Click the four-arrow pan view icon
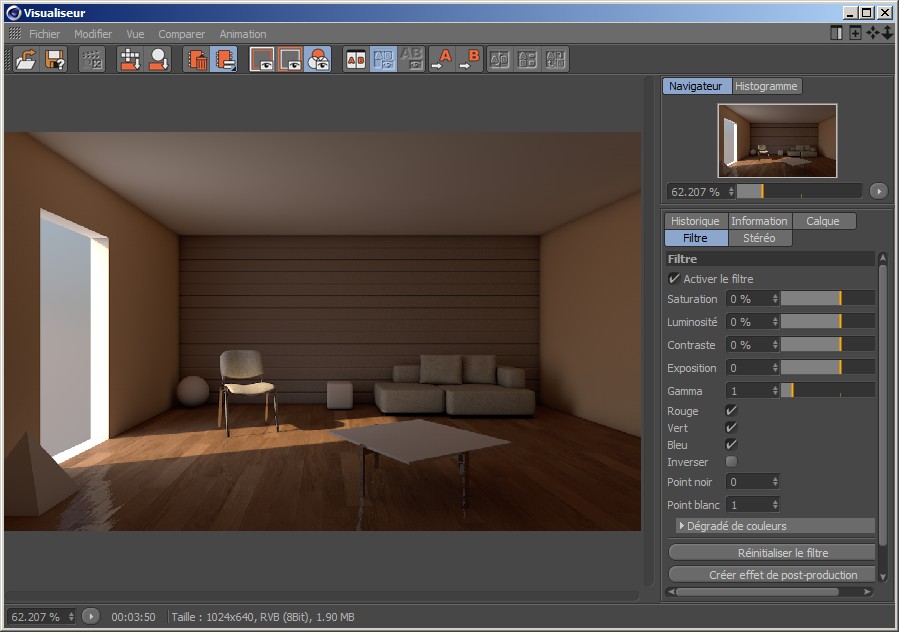899x632 pixels. [x=873, y=33]
